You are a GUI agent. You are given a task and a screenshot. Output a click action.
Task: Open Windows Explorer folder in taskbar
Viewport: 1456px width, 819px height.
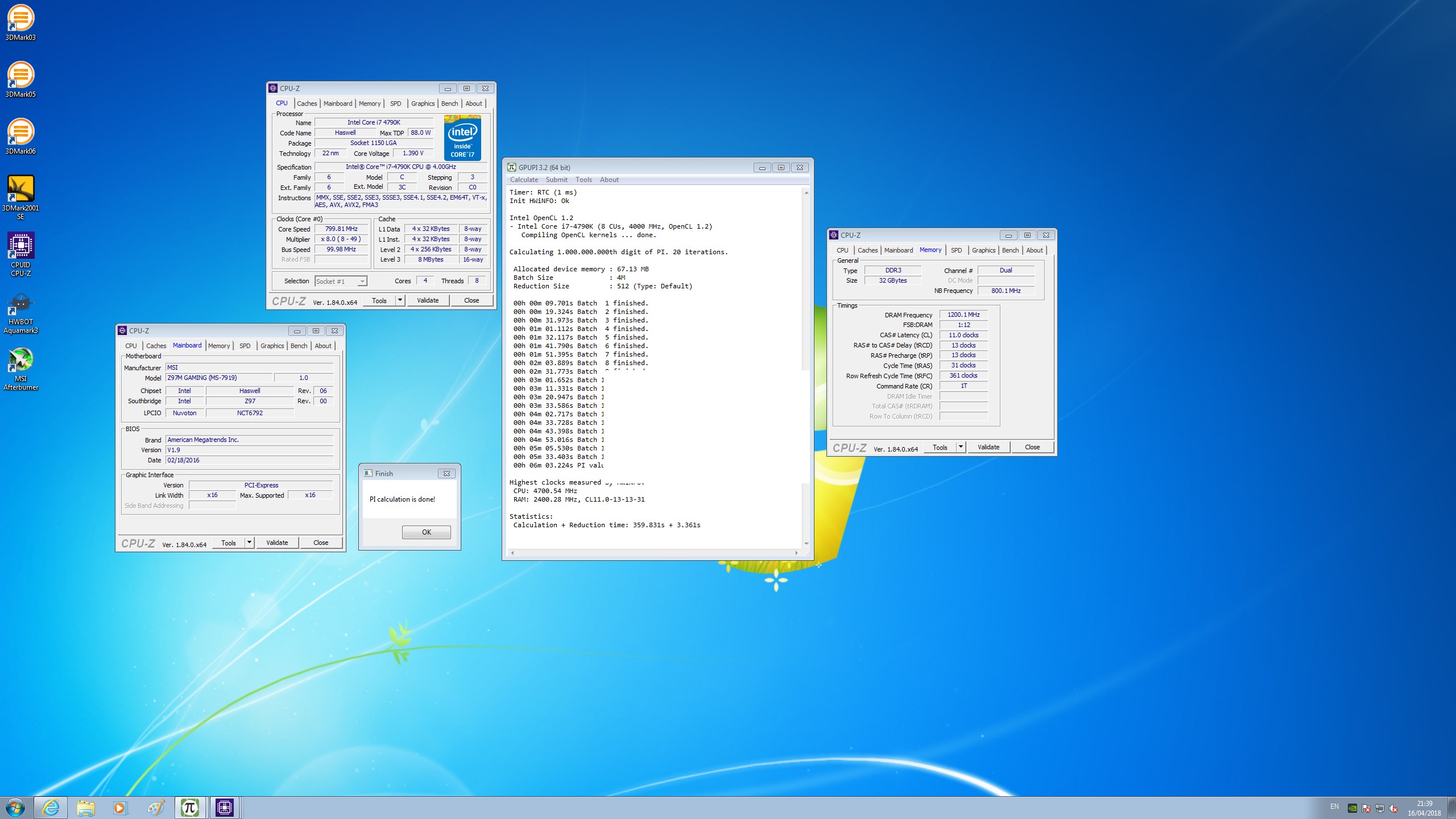click(x=86, y=808)
